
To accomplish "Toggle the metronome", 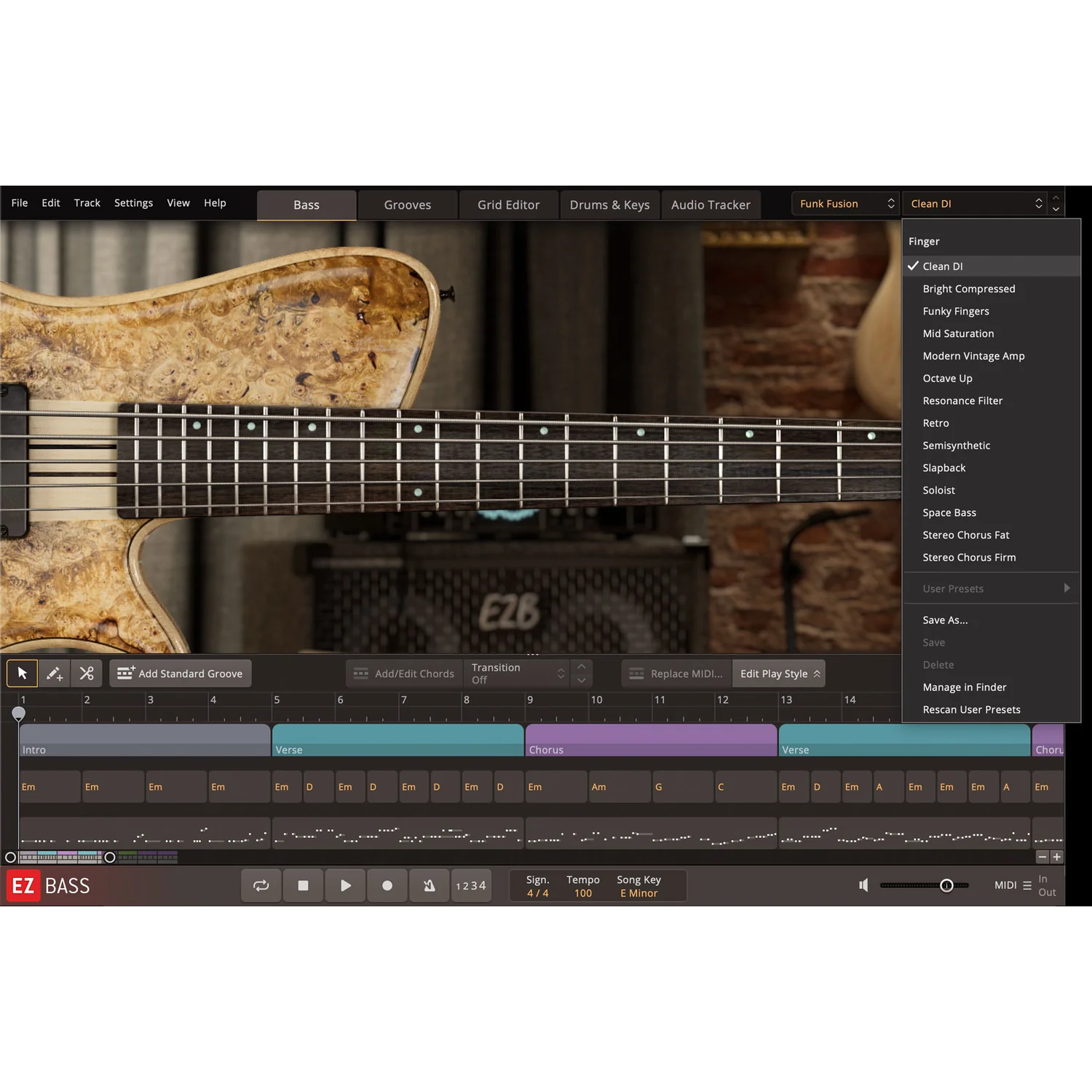I will (x=430, y=885).
